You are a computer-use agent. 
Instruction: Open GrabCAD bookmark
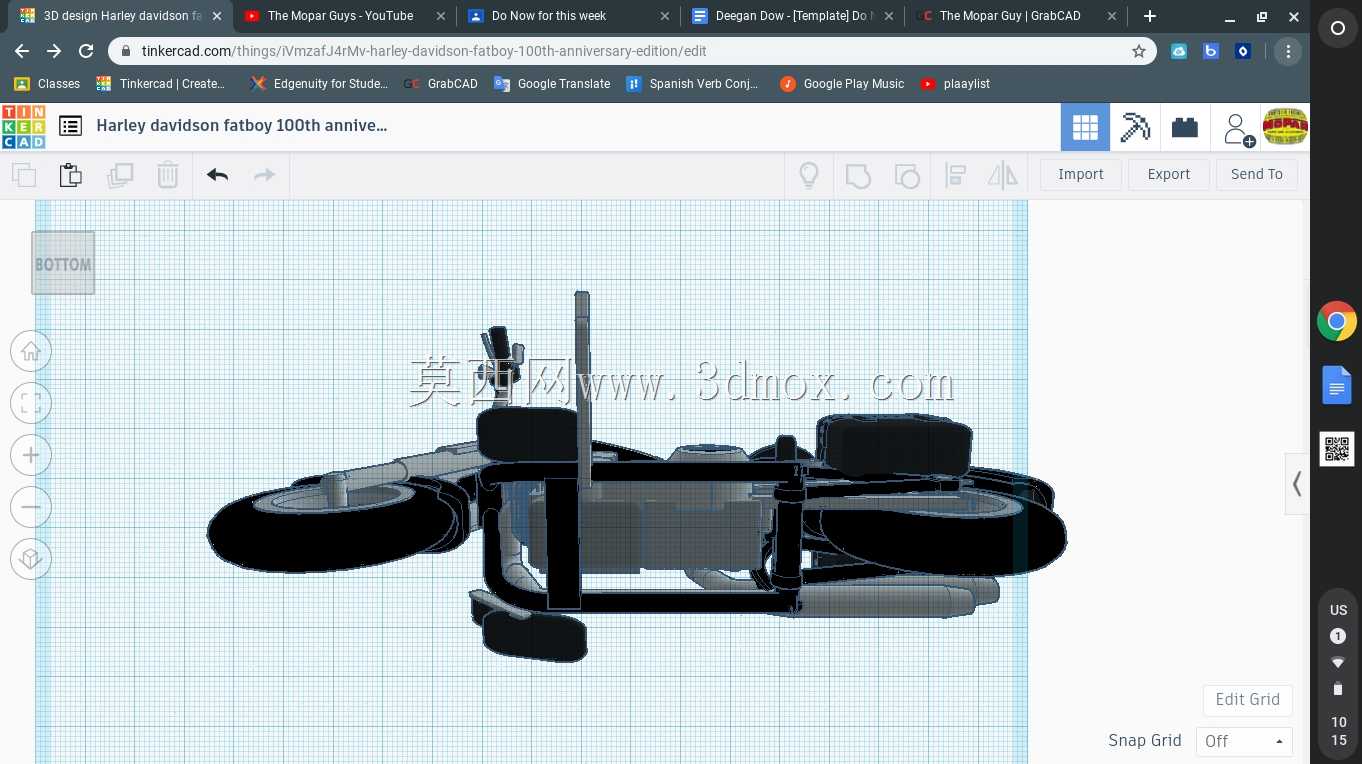tap(441, 84)
